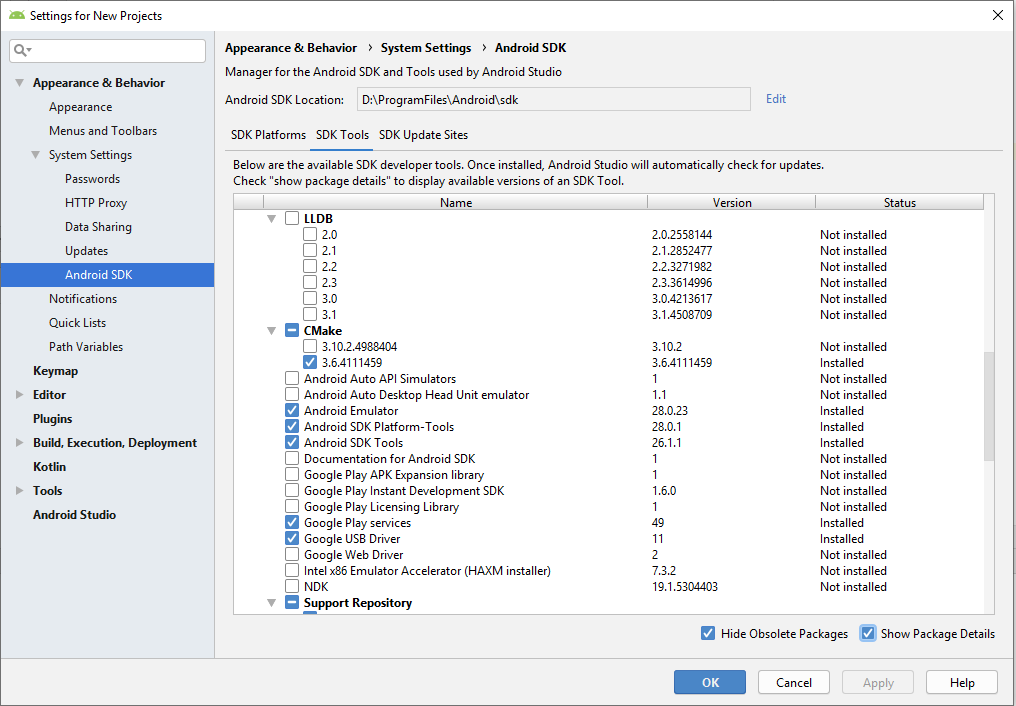This screenshot has height=706, width=1016.
Task: Expand the Tools section
Action: 20,490
